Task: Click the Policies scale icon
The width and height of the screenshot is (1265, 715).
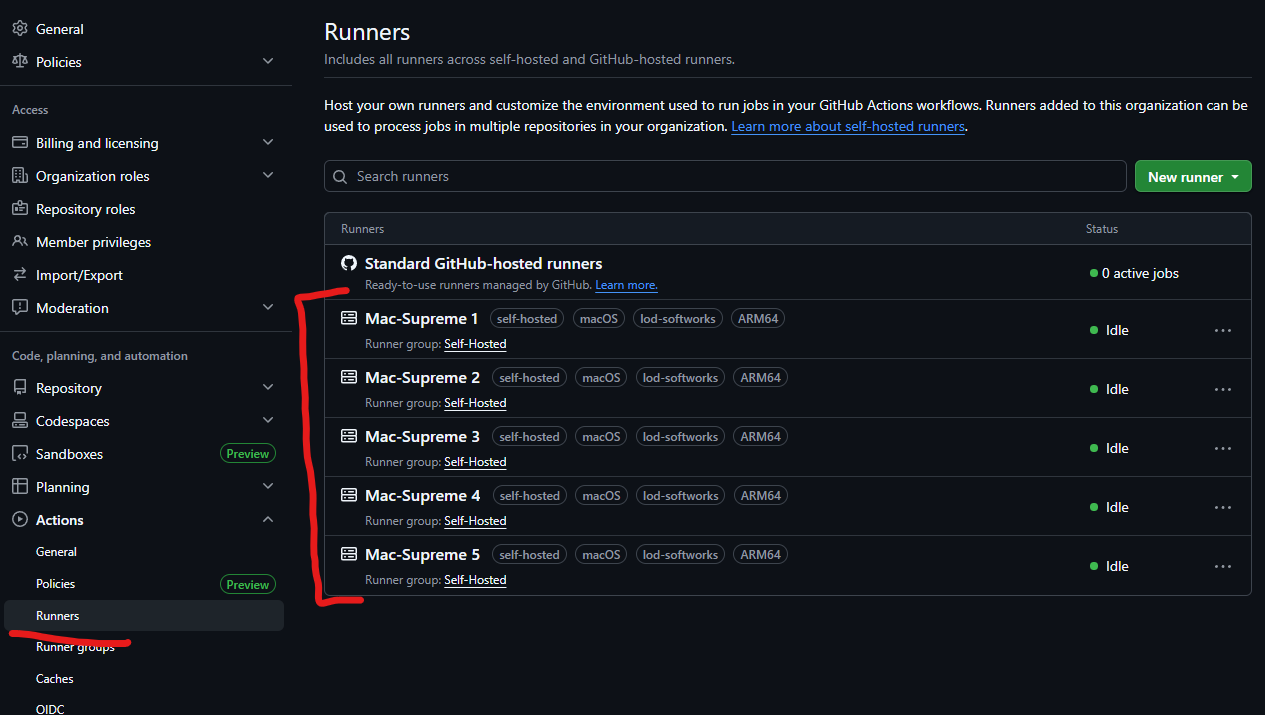Action: (x=19, y=61)
